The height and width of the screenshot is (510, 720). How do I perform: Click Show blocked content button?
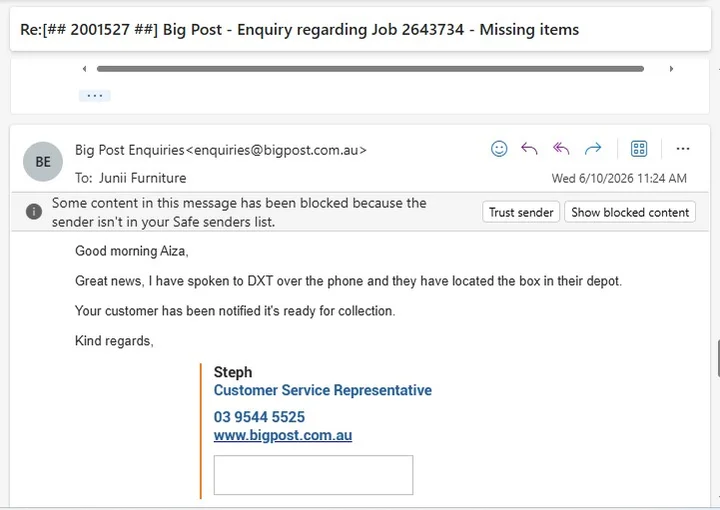[630, 212]
